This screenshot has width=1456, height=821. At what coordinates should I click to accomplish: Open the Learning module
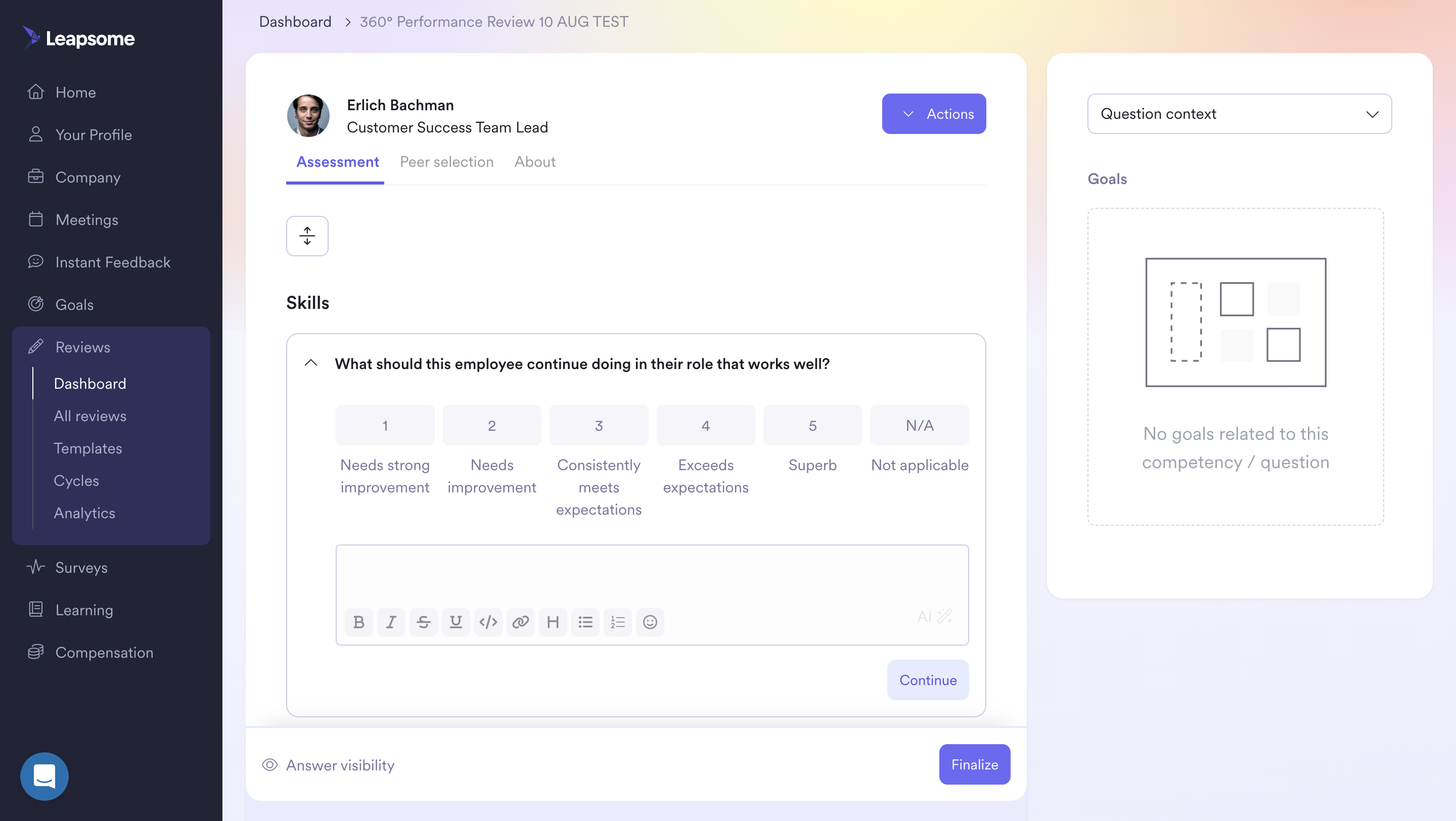pyautogui.click(x=70, y=609)
